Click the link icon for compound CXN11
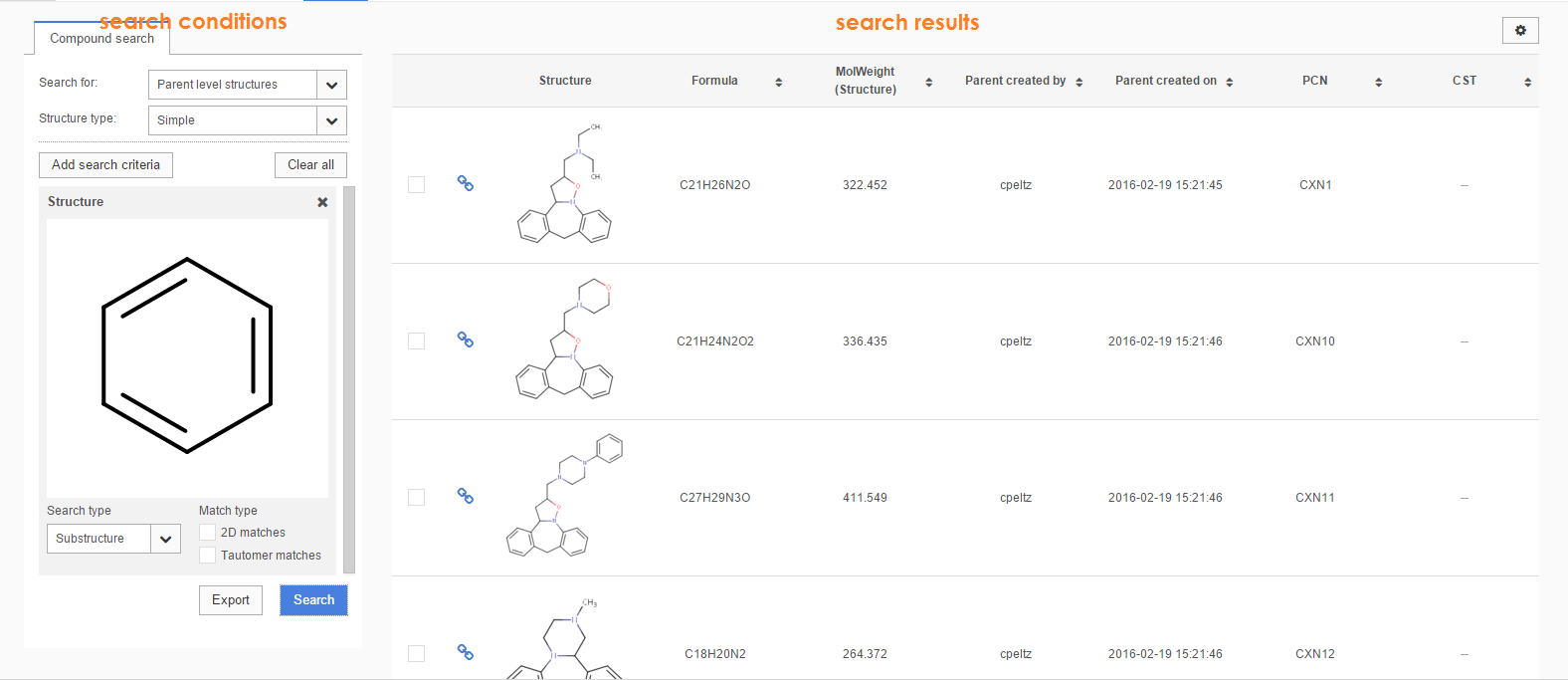Screen dimensions: 1568x680 [x=465, y=496]
